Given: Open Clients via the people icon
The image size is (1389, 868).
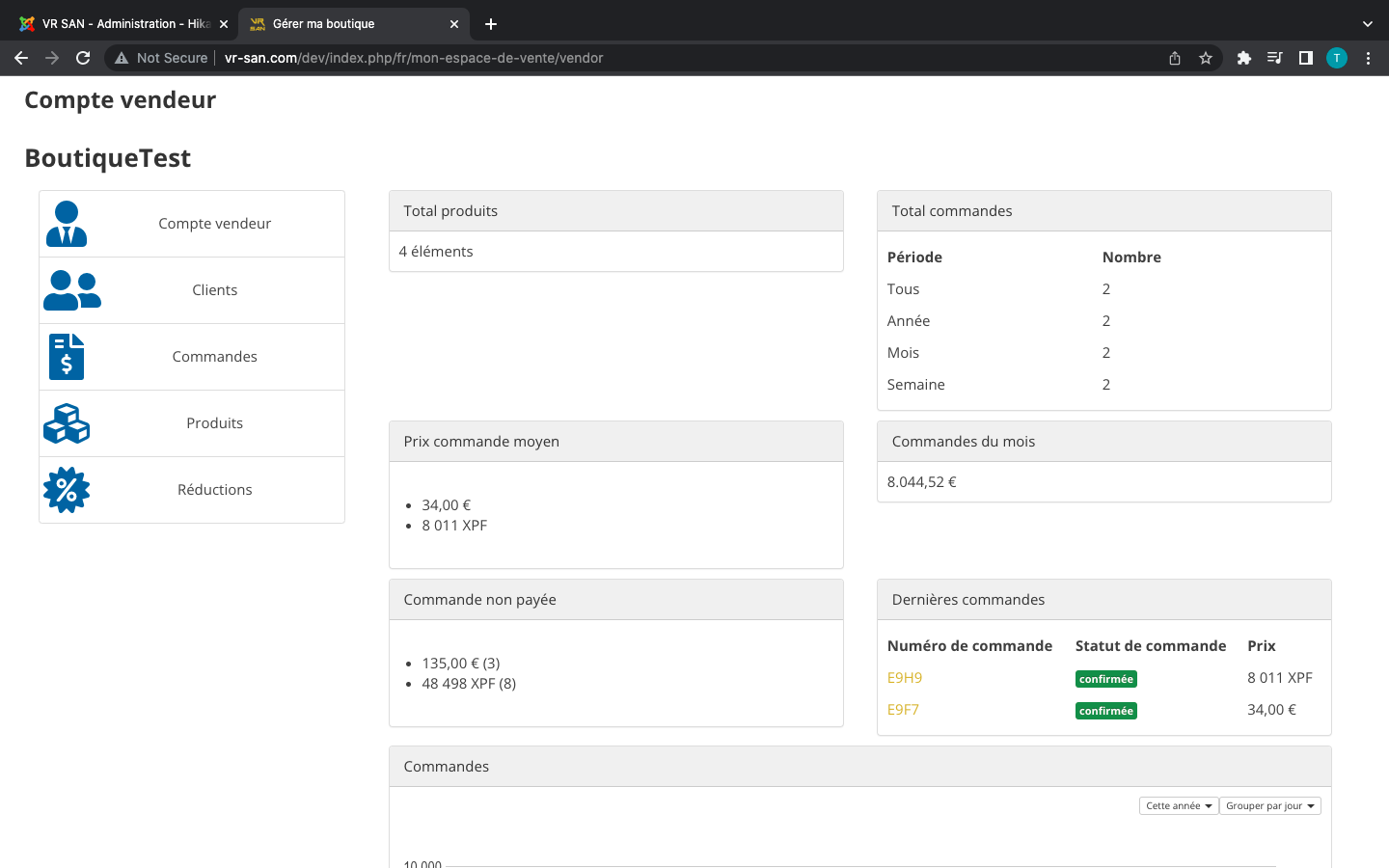Looking at the screenshot, I should (x=71, y=290).
